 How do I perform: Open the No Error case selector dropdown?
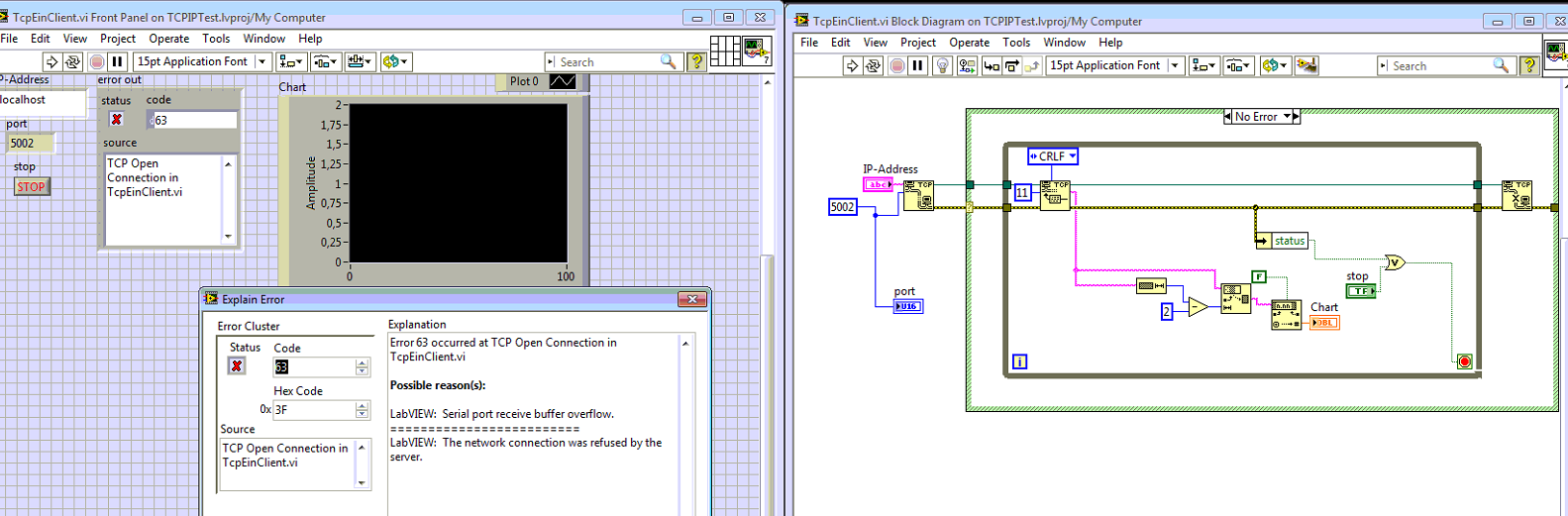[x=1287, y=117]
